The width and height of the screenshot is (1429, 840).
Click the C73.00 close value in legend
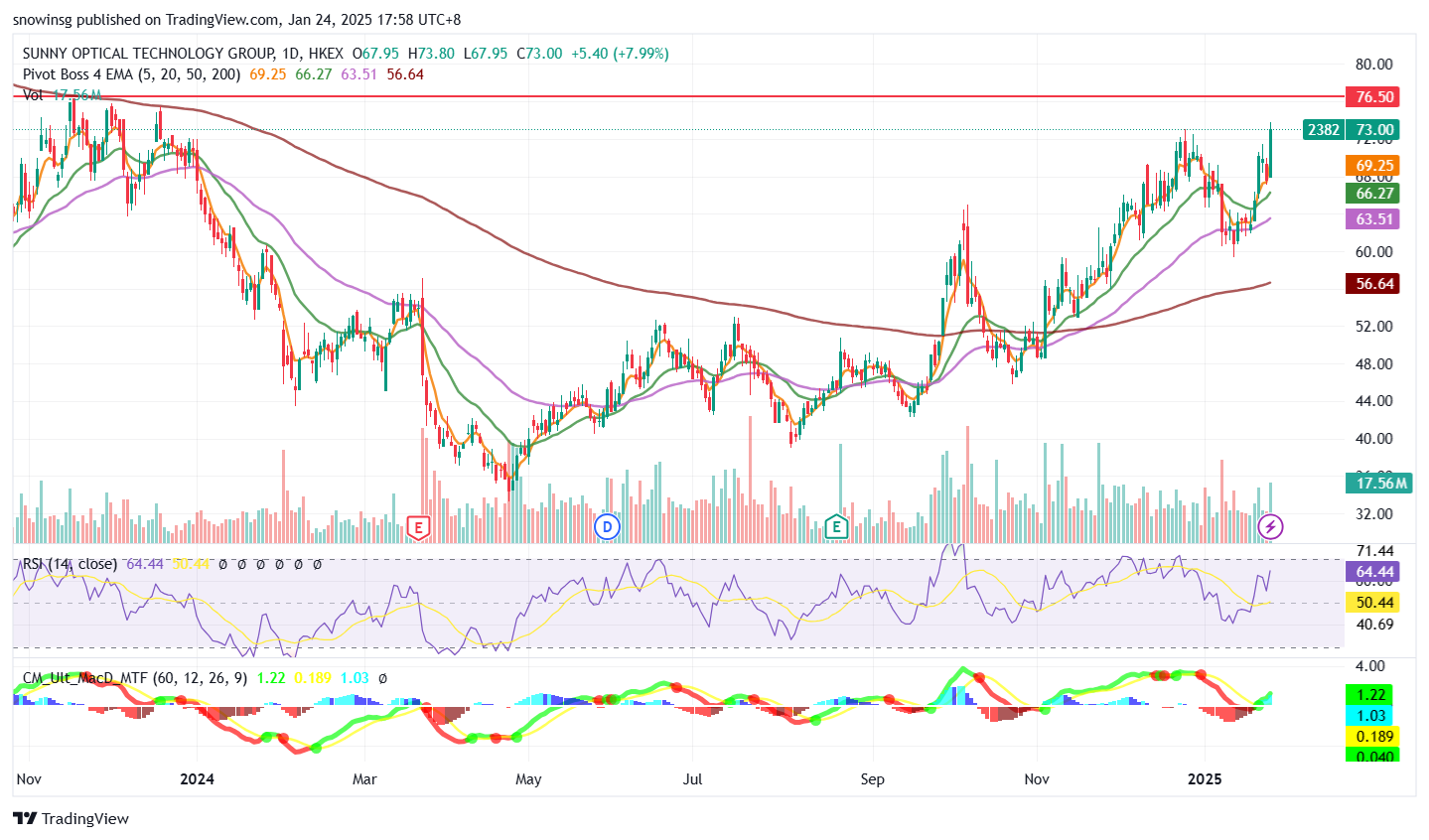[x=539, y=54]
